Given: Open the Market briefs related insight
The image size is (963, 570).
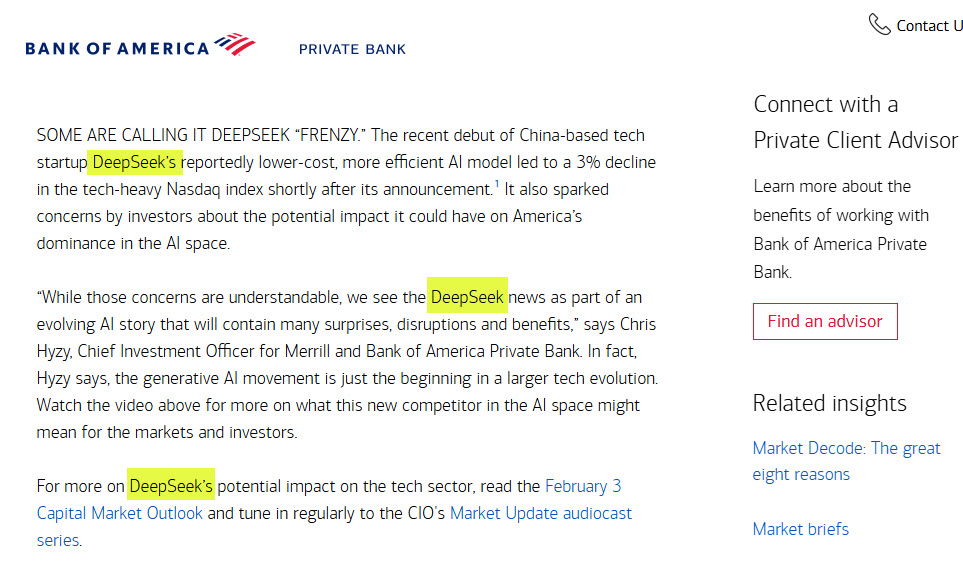Looking at the screenshot, I should click(x=800, y=529).
